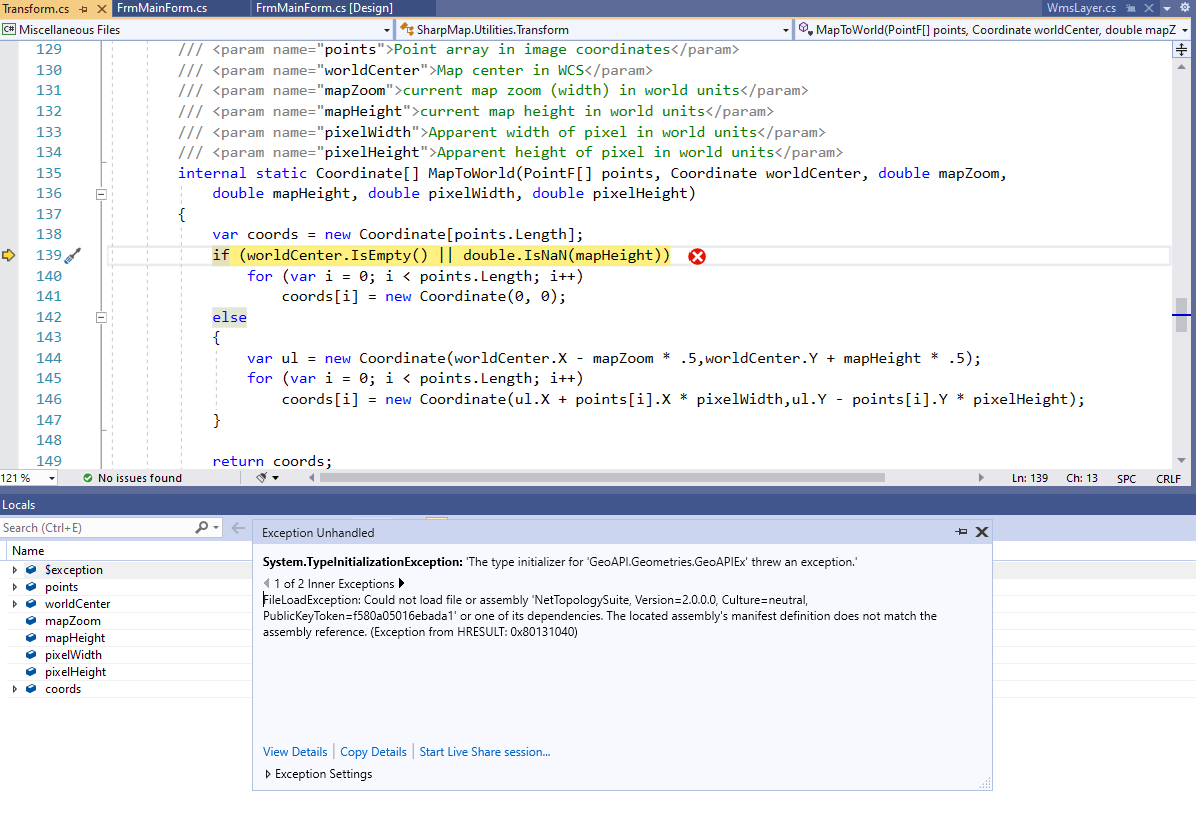Screen dimensions: 1196x835
Task: Click Start Live Share session link
Action: 484,751
